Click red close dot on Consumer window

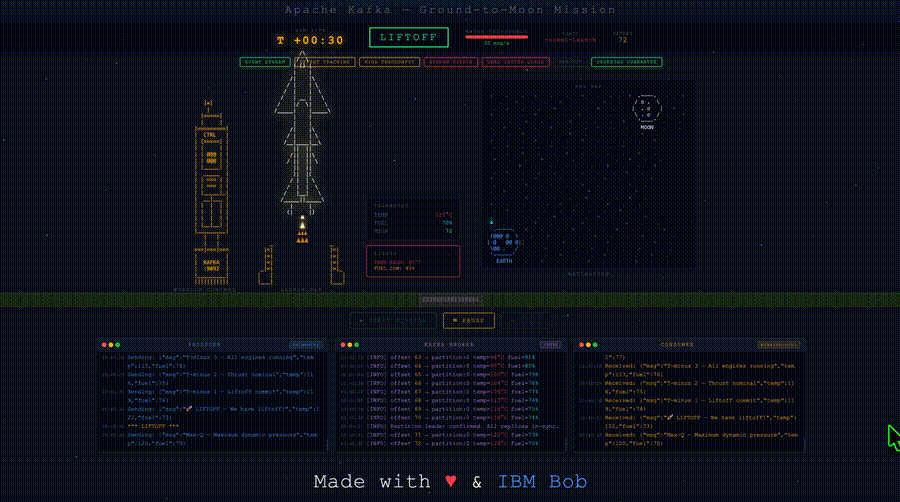tap(581, 345)
